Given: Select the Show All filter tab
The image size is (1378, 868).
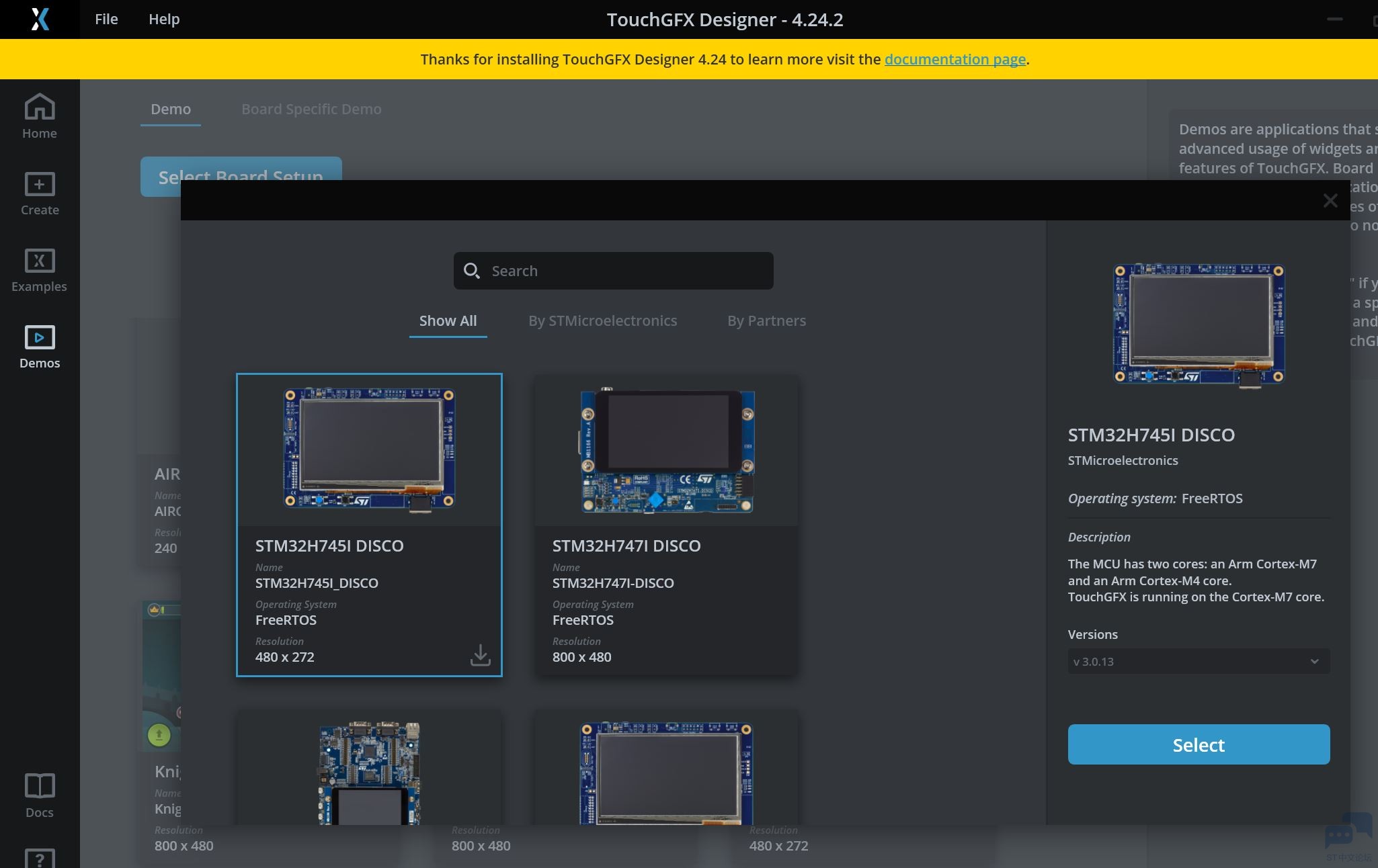Looking at the screenshot, I should click(x=448, y=321).
